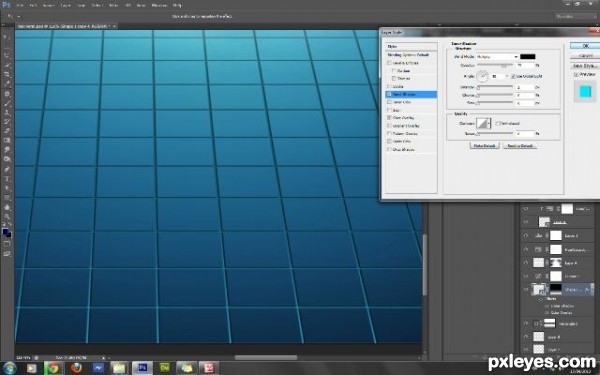Select the Spot Healing Brush tool

tap(7, 94)
